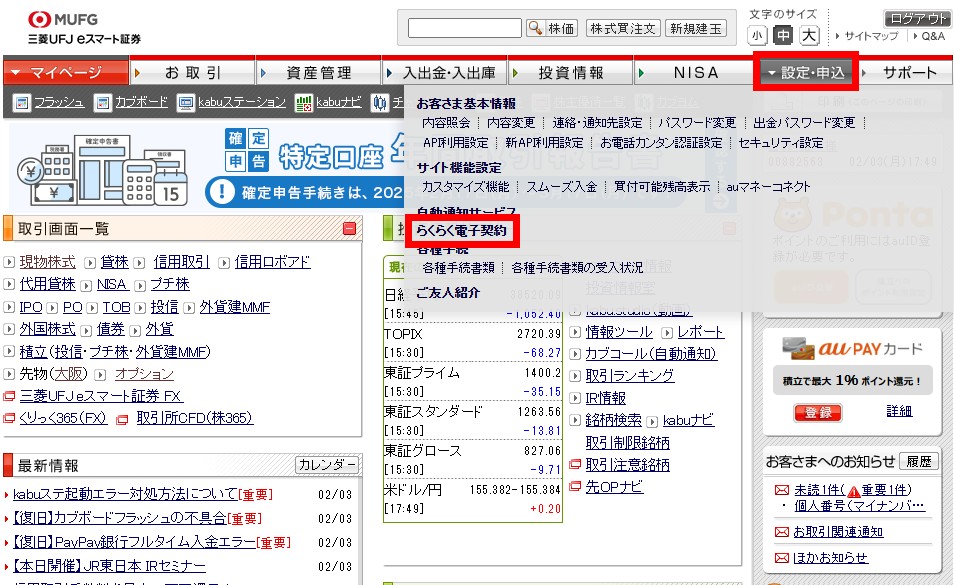Click envelope icon beside お取引関連通知
This screenshot has width=954, height=585.
point(782,533)
